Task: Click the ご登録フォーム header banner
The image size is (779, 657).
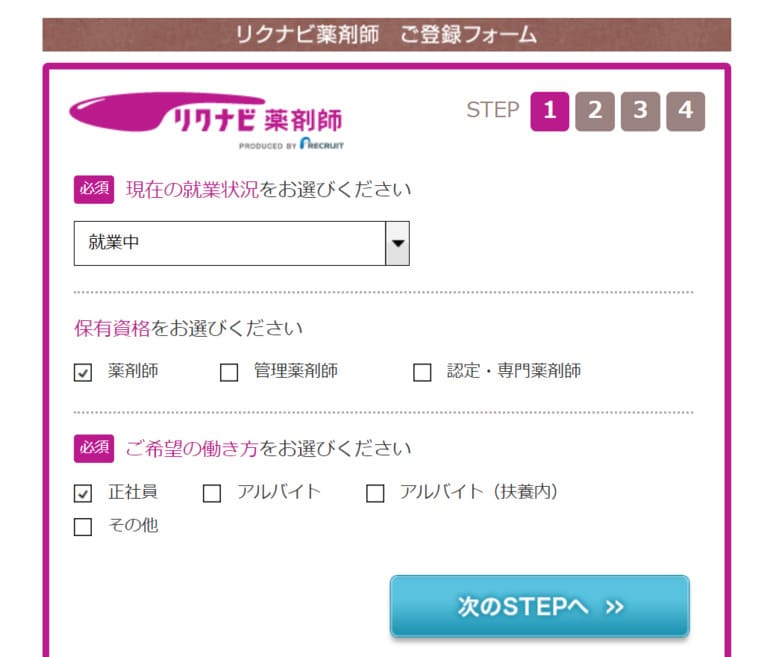Action: tap(387, 35)
